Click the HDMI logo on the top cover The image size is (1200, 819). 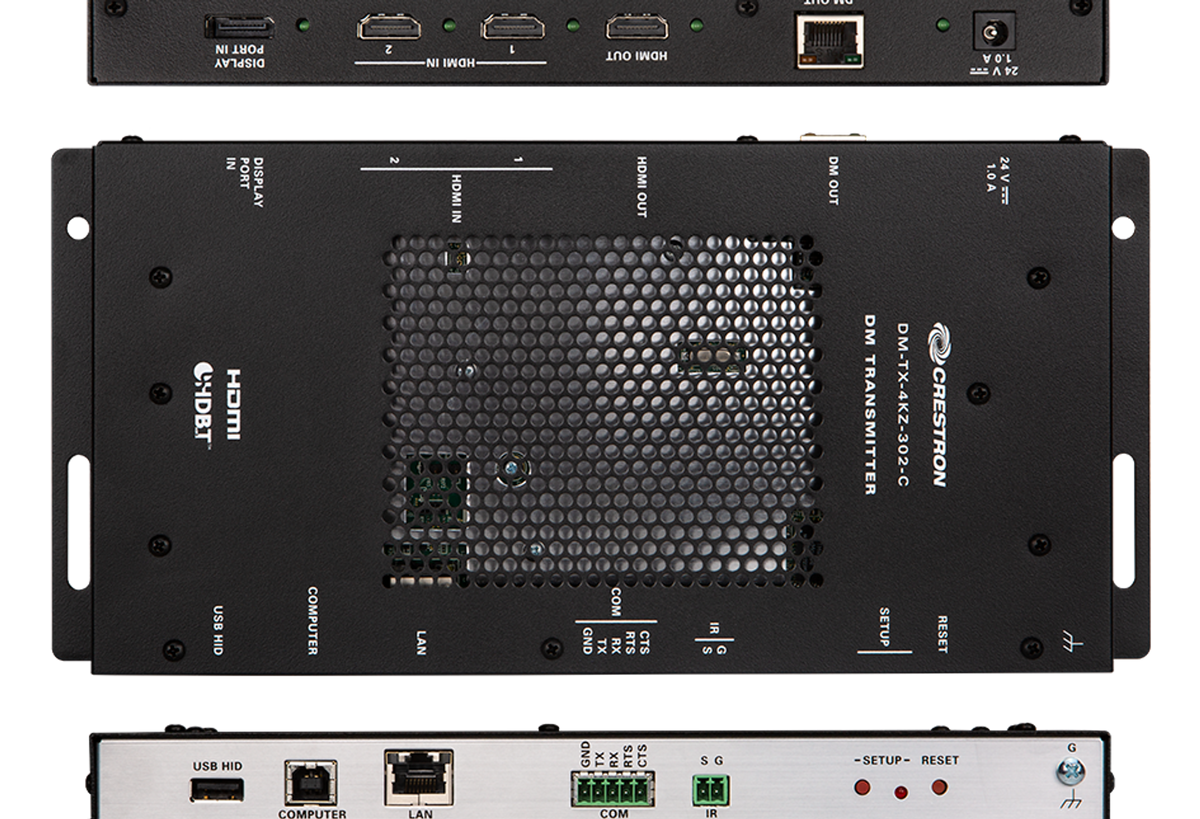(232, 404)
